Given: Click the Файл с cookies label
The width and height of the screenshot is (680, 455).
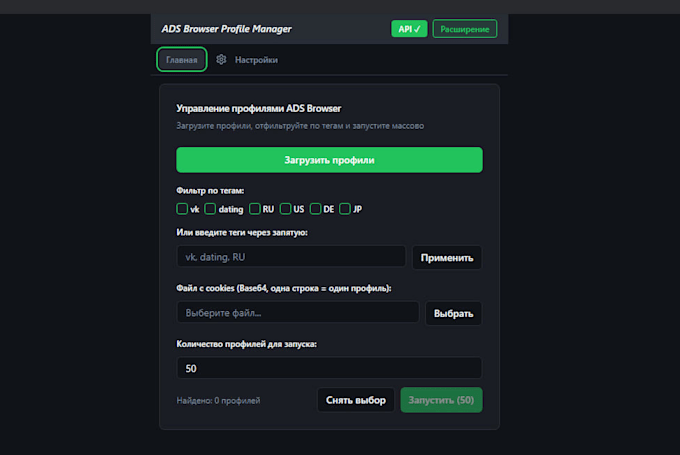Looking at the screenshot, I should point(284,288).
